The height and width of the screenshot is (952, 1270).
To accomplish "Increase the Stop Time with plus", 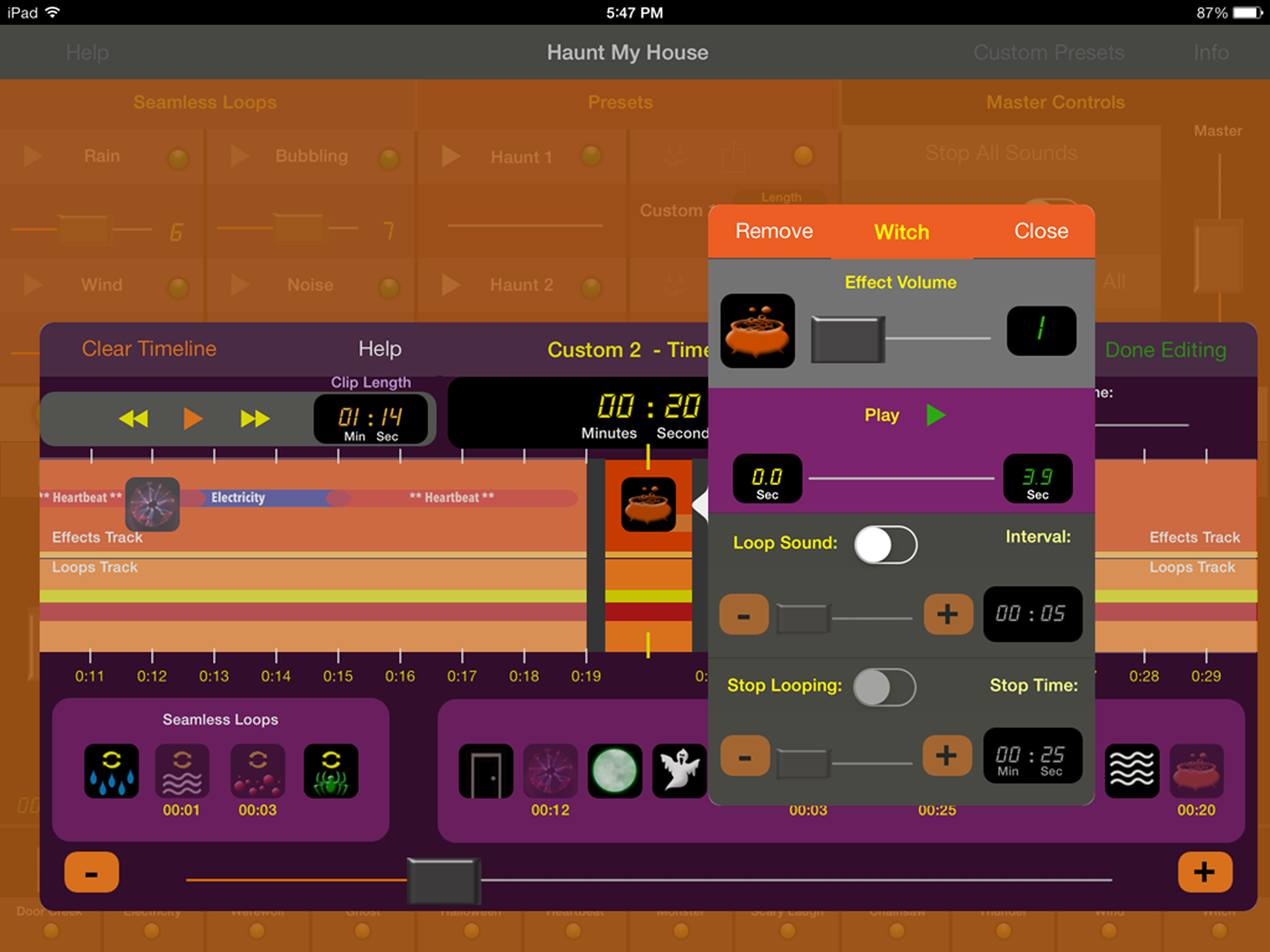I will (947, 756).
